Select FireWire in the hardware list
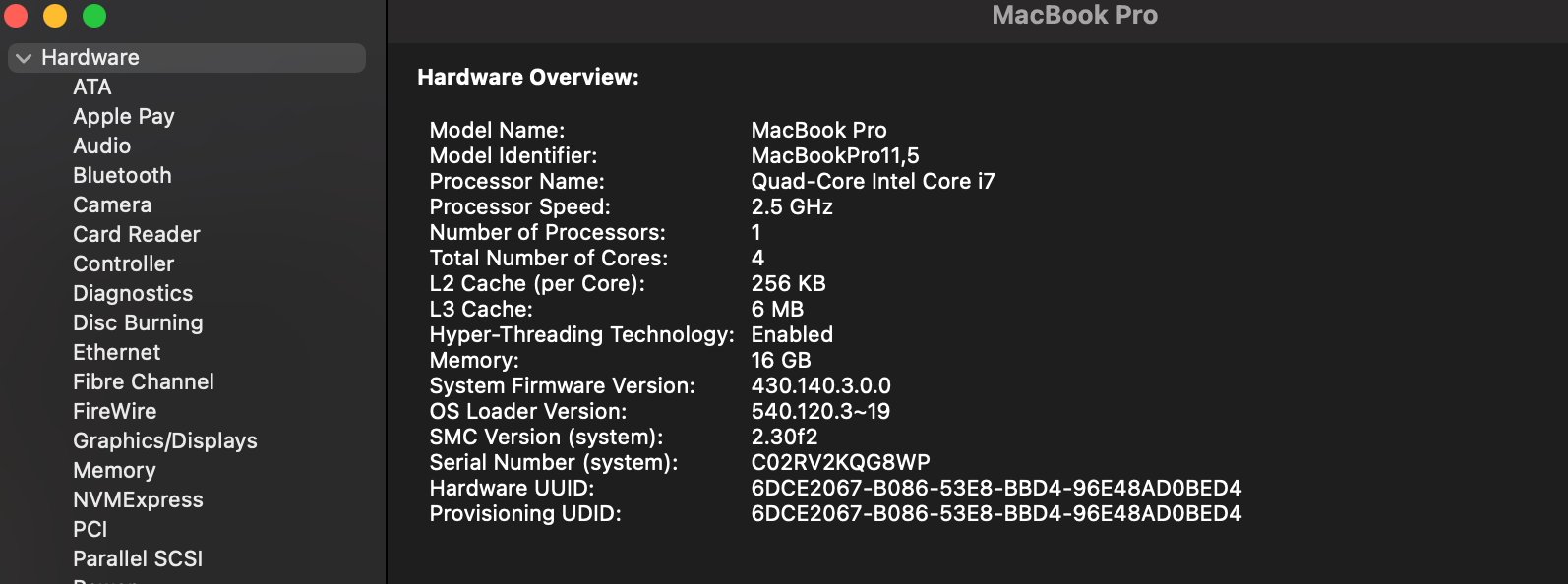 [115, 412]
